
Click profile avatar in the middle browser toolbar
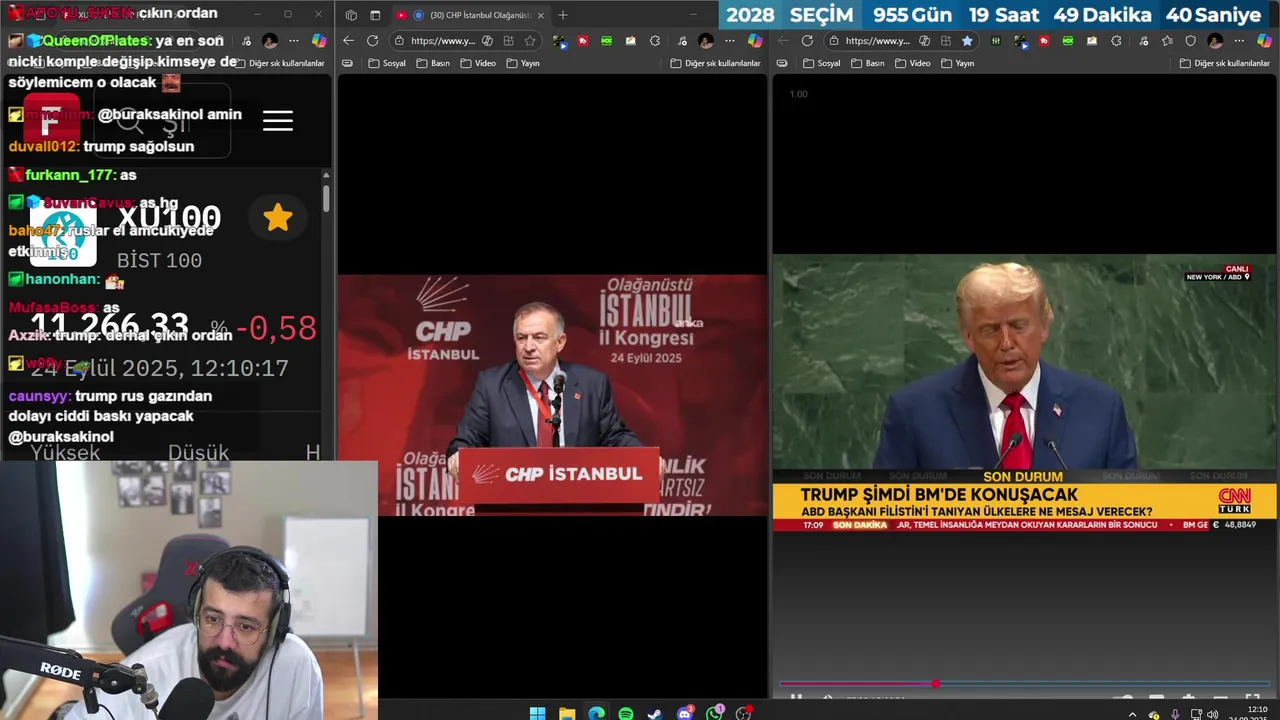pos(706,41)
